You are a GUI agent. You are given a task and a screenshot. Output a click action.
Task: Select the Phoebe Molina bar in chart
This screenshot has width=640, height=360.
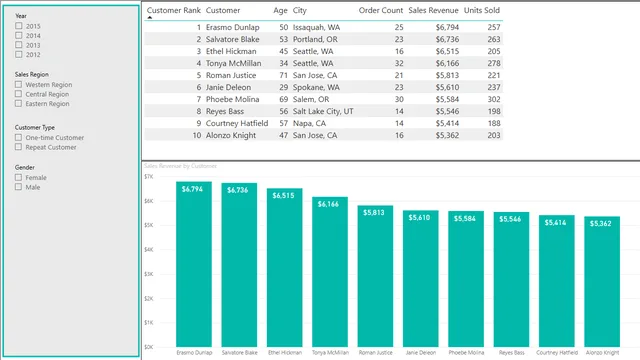tap(466, 279)
